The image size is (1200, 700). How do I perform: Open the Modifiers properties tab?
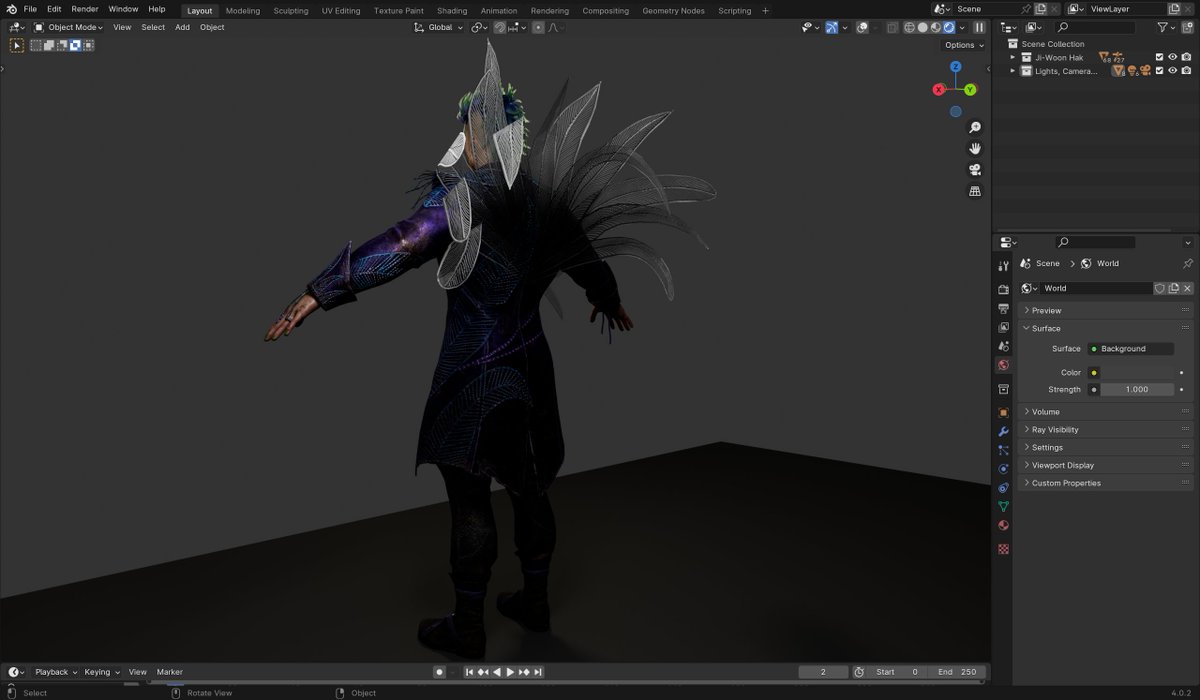pyautogui.click(x=1003, y=431)
